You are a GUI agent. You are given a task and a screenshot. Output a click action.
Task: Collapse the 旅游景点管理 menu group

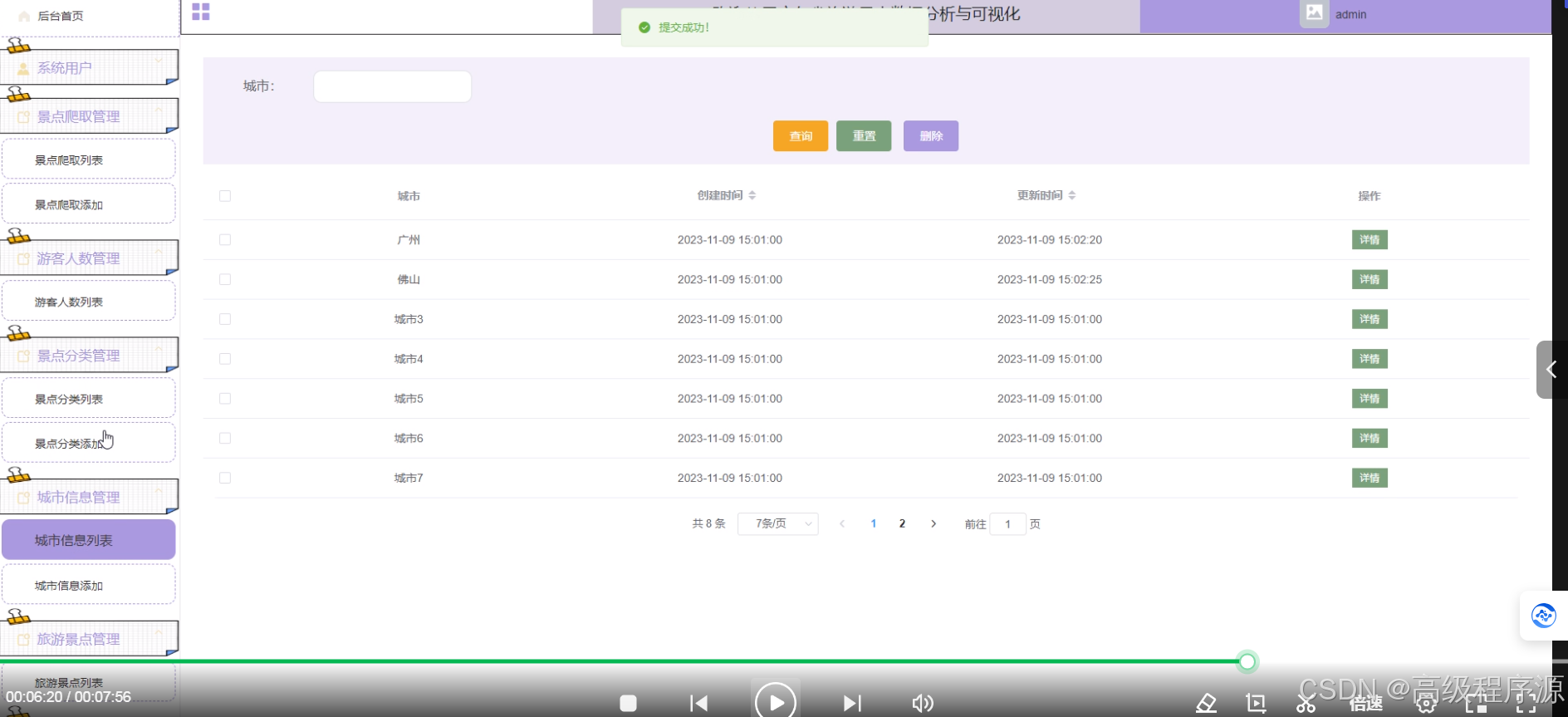coord(90,639)
